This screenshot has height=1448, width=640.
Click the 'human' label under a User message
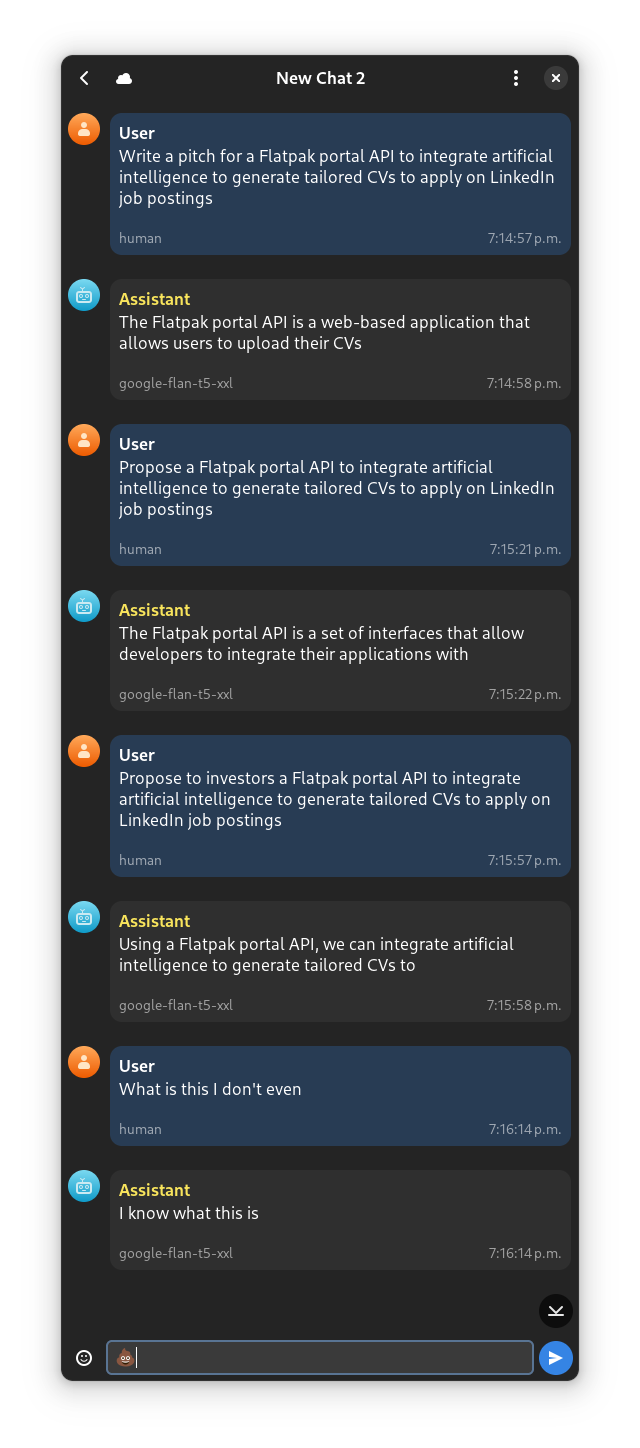pos(140,238)
